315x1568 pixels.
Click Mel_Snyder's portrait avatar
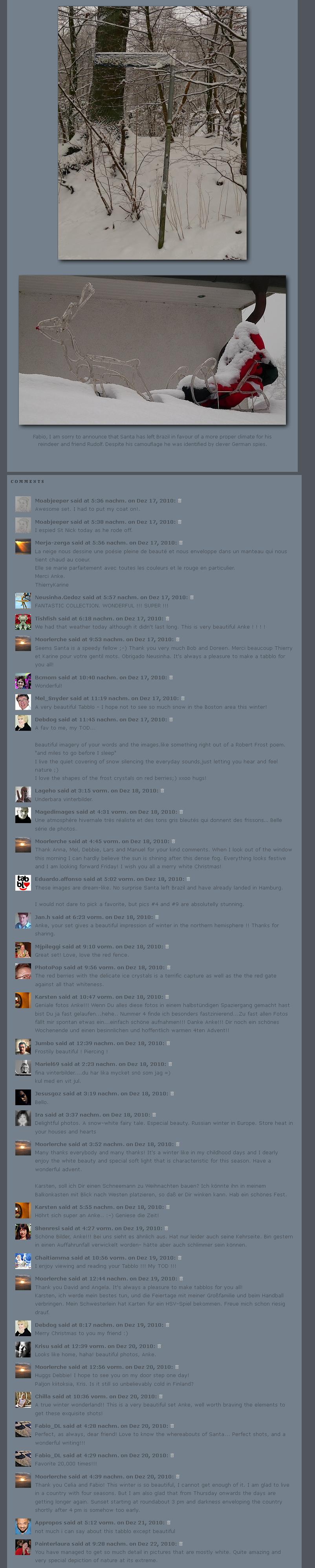[x=23, y=702]
